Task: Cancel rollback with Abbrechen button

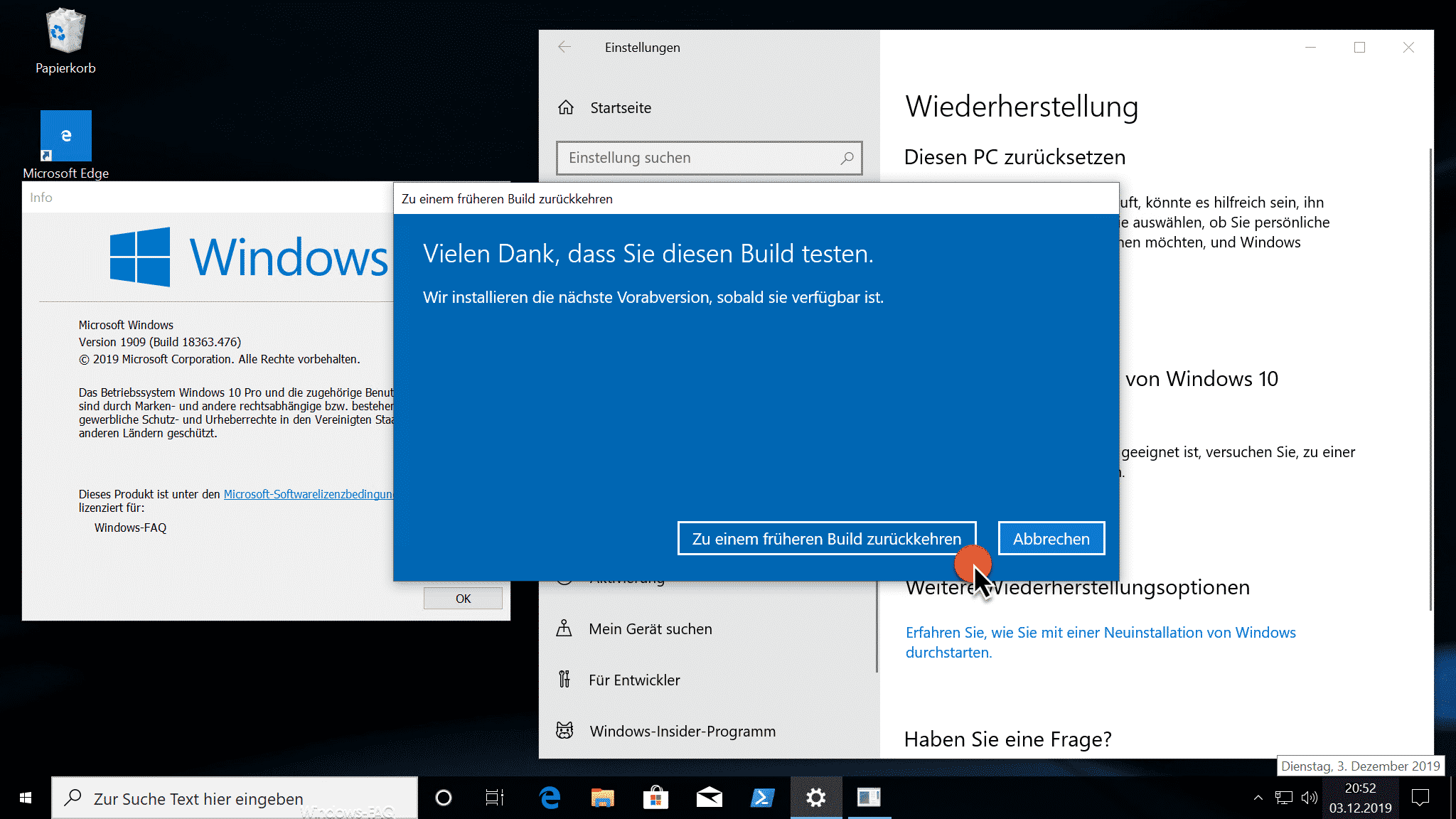Action: point(1051,538)
